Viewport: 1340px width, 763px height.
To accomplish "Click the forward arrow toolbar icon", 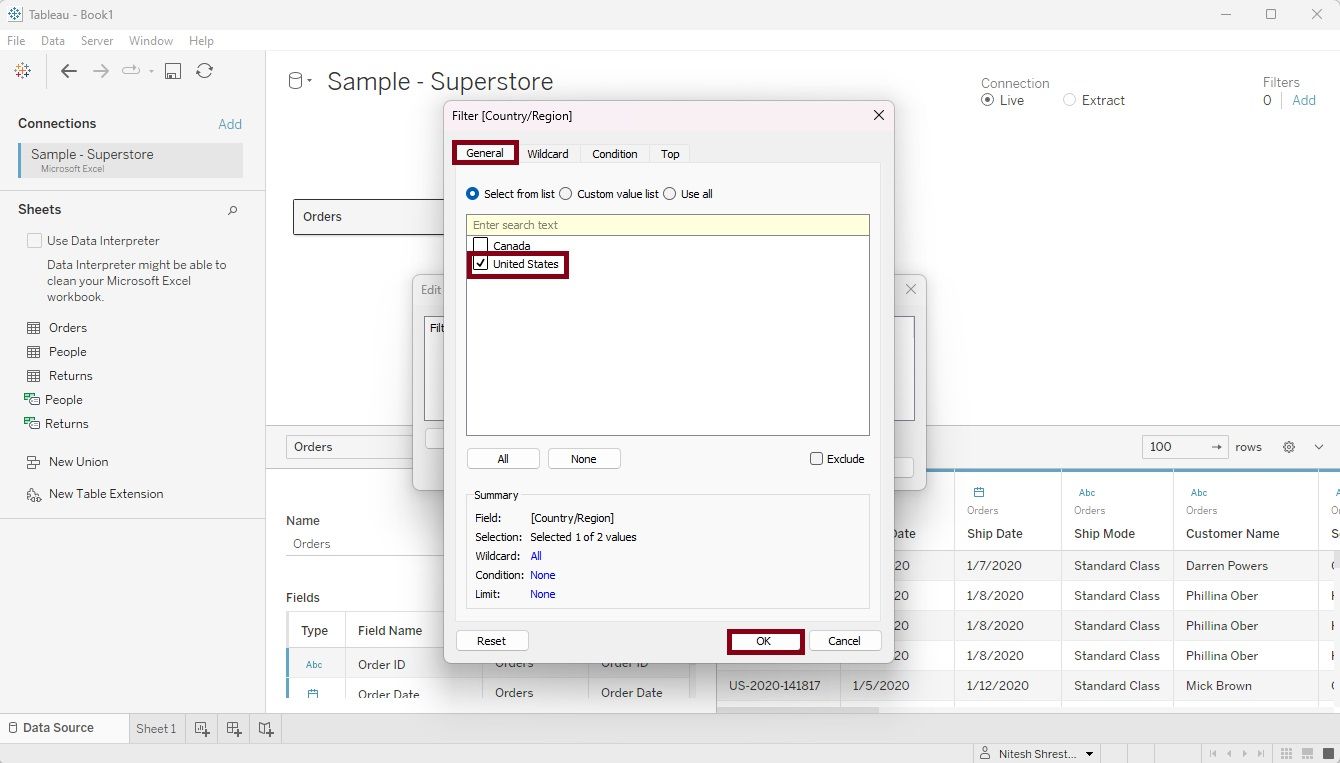I will click(100, 71).
